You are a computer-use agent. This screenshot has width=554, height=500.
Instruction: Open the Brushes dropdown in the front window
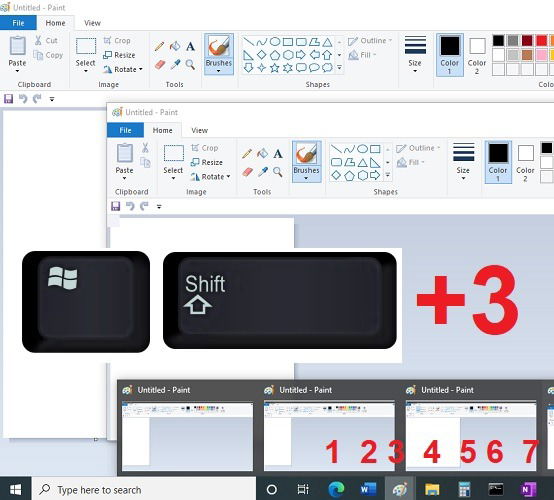pyautogui.click(x=306, y=161)
